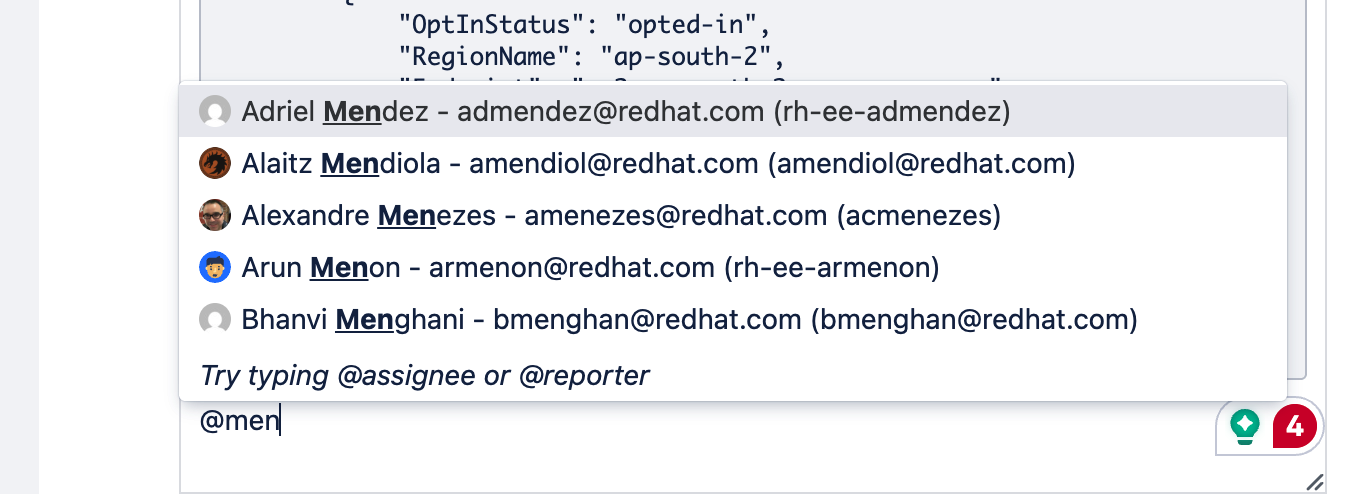Click Bhanvi Menghani's default gray avatar
Image resolution: width=1356 pixels, height=494 pixels.
[x=215, y=319]
